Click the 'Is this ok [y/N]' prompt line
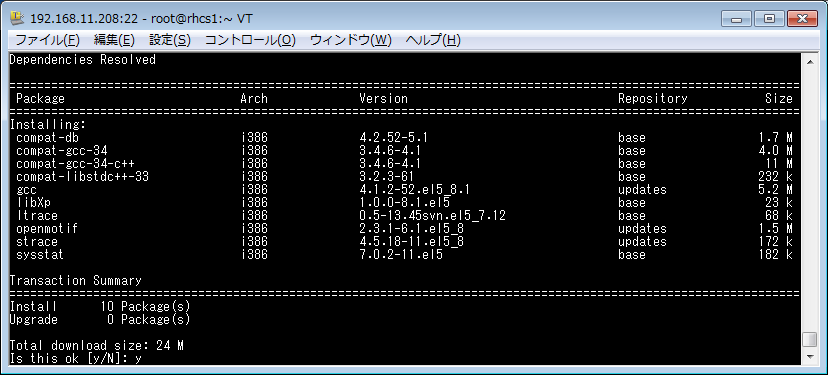This screenshot has height=375, width=828. (76, 359)
